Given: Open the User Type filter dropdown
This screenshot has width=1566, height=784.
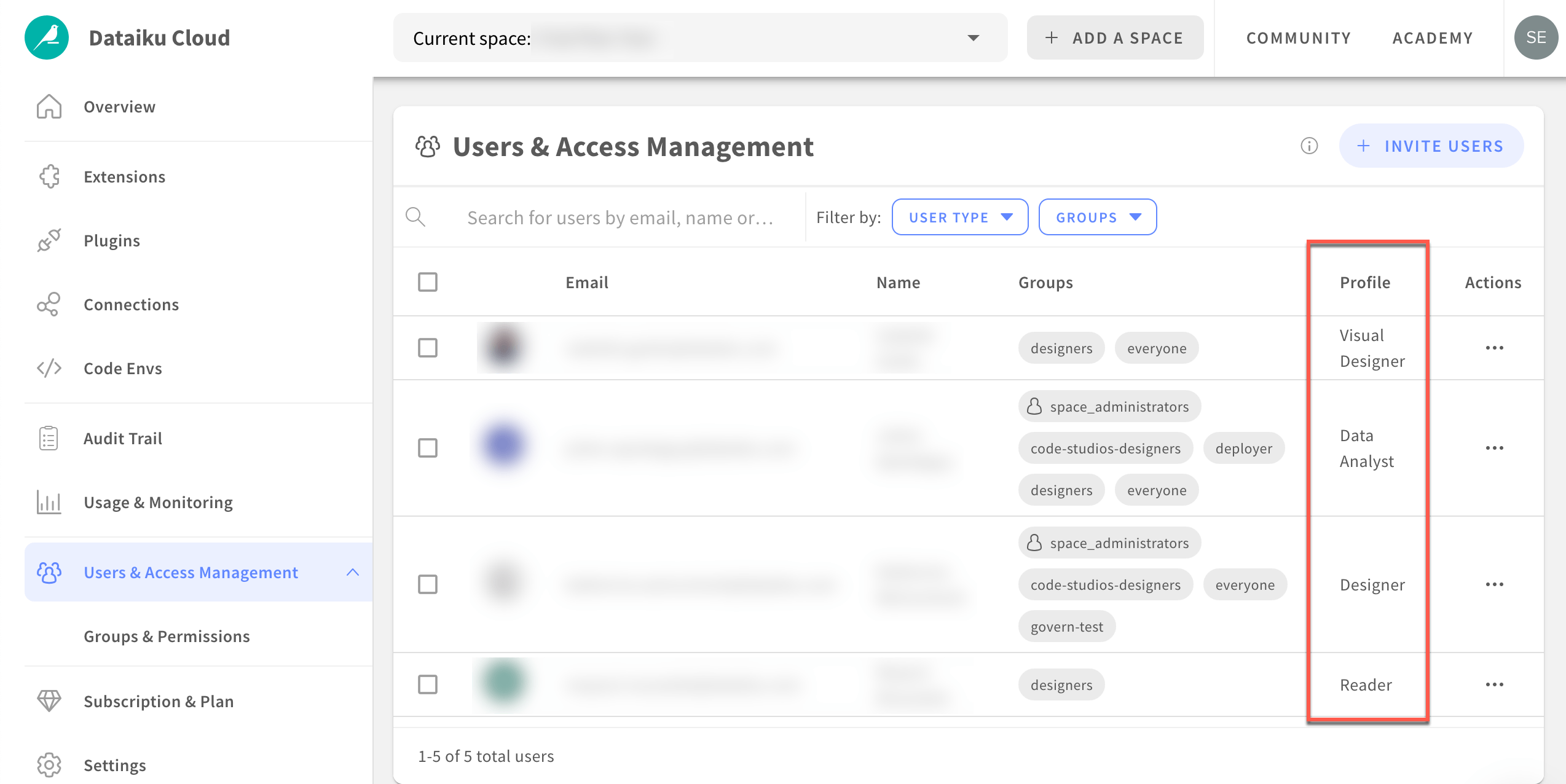Looking at the screenshot, I should [x=959, y=217].
